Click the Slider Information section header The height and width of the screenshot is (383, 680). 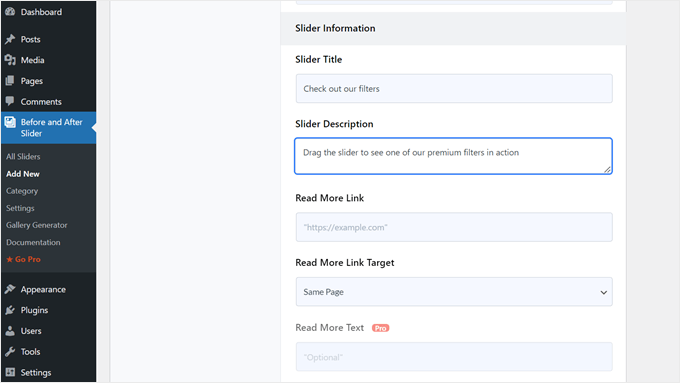pyautogui.click(x=453, y=28)
